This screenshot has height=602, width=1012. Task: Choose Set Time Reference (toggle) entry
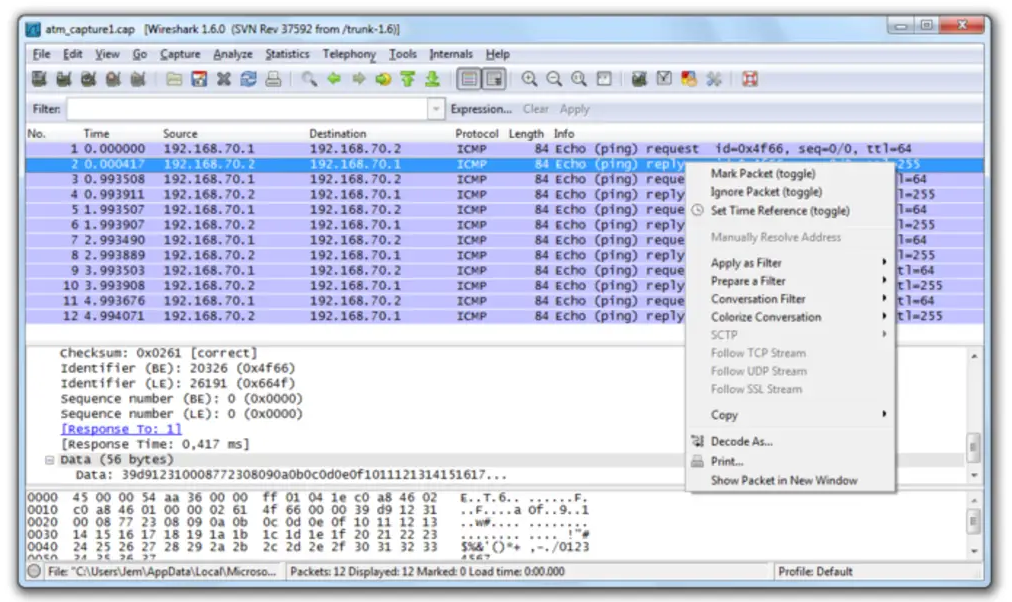[x=780, y=210]
